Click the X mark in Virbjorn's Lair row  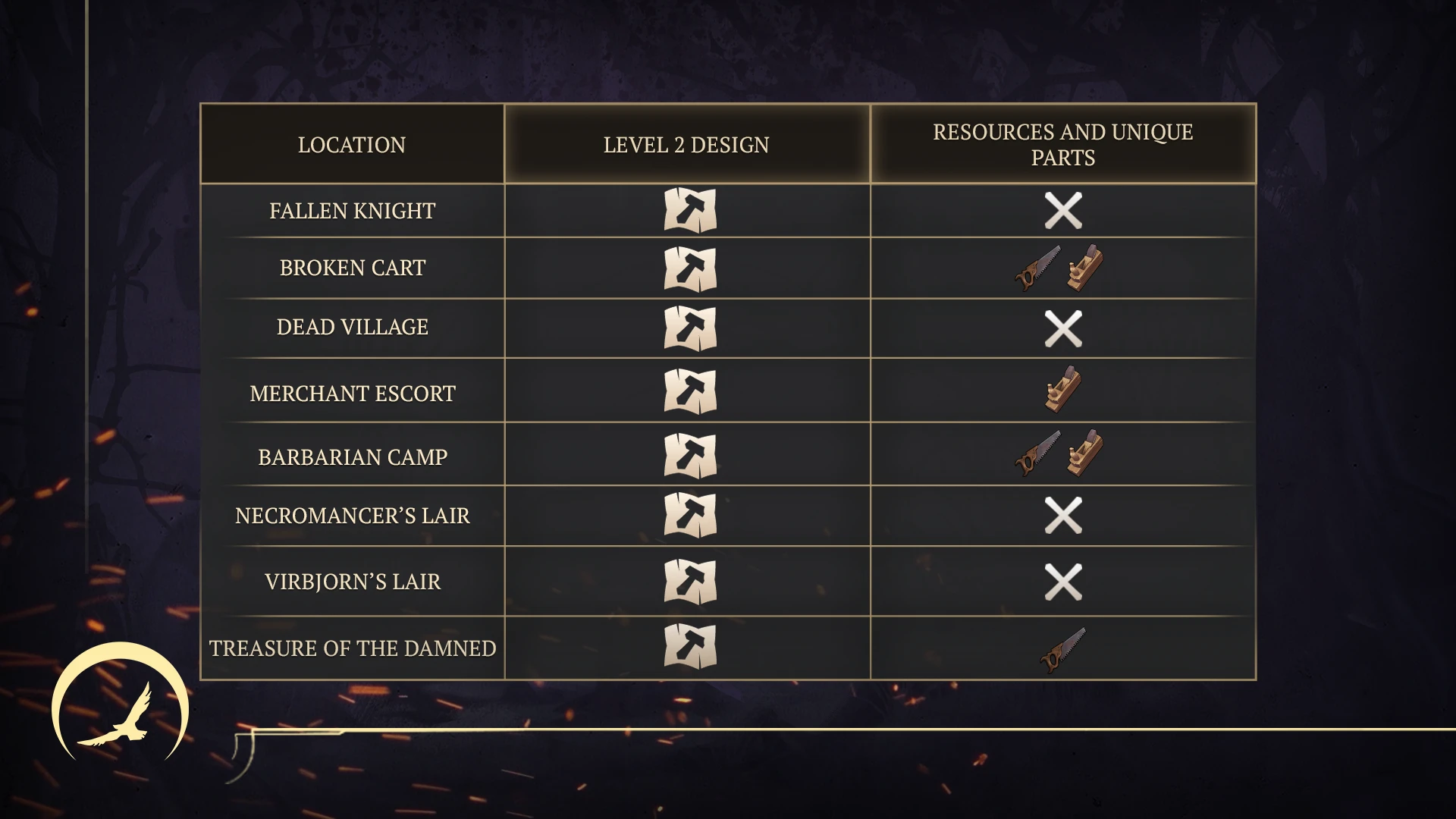pyautogui.click(x=1063, y=582)
